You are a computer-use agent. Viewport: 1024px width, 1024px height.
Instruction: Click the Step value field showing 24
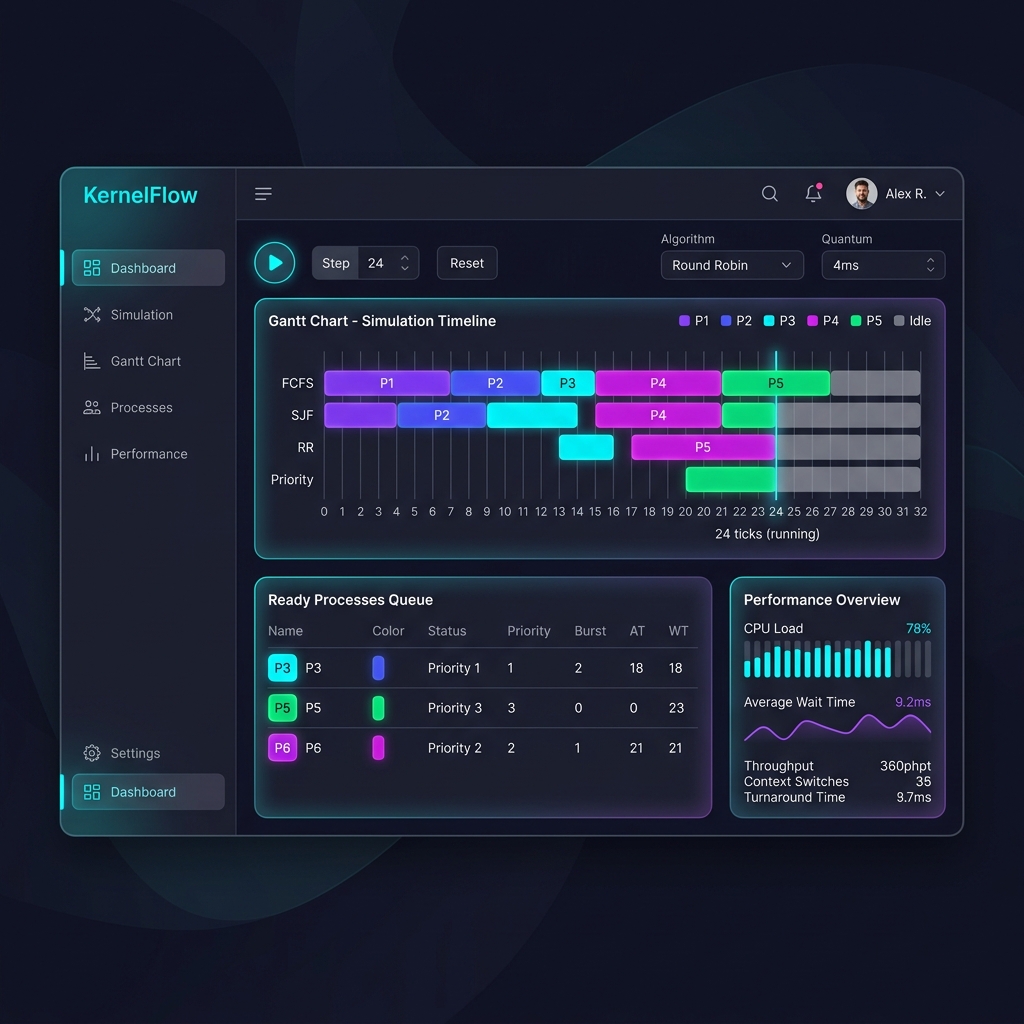point(376,263)
